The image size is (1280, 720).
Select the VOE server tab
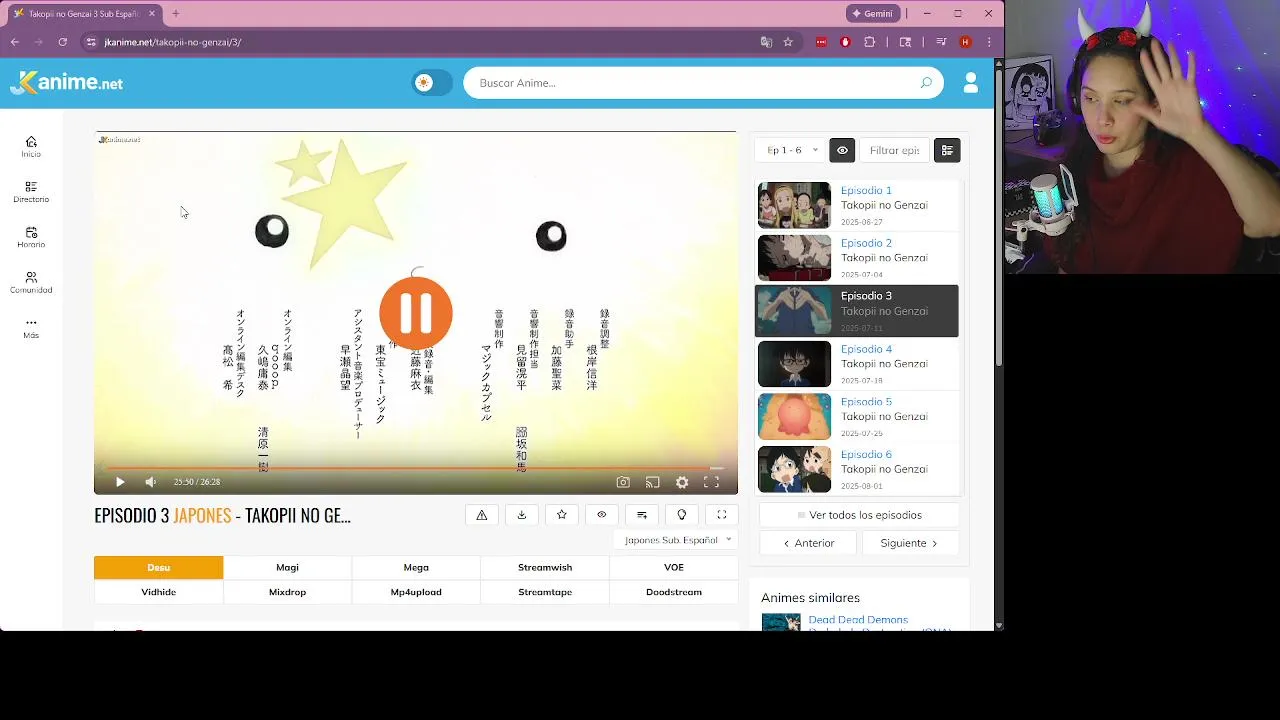674,567
